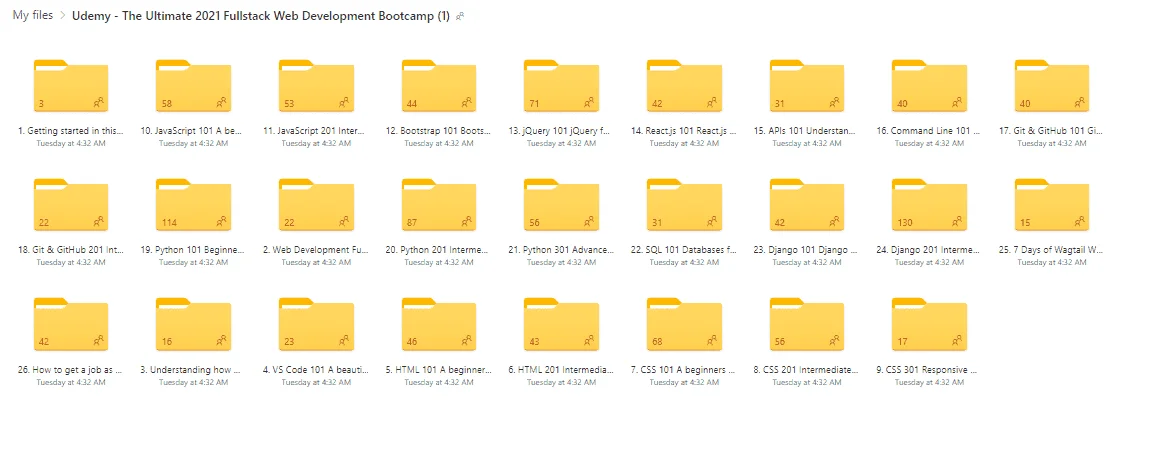Open the 22. SQL 101 folder icon
The image size is (1157, 457).
tap(684, 205)
